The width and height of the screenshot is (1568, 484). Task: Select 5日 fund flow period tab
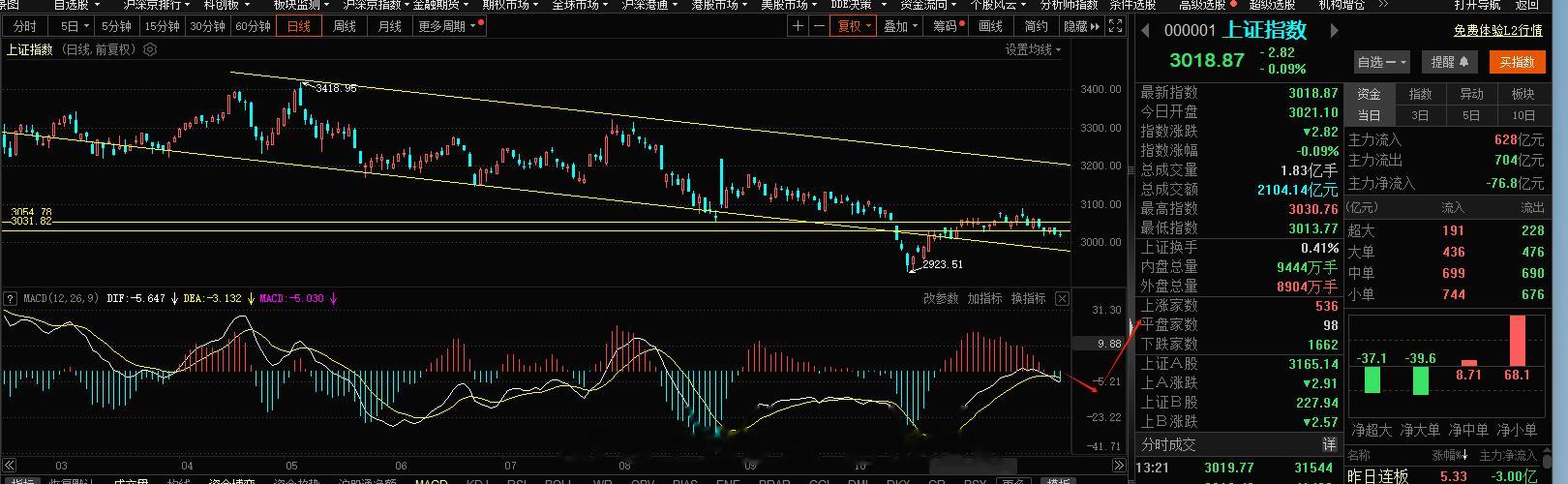click(1472, 115)
